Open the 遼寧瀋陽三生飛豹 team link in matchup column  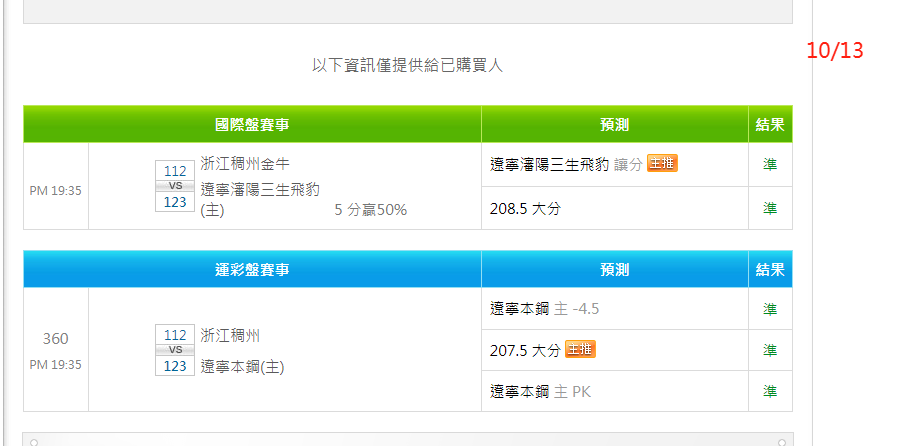click(x=260, y=189)
